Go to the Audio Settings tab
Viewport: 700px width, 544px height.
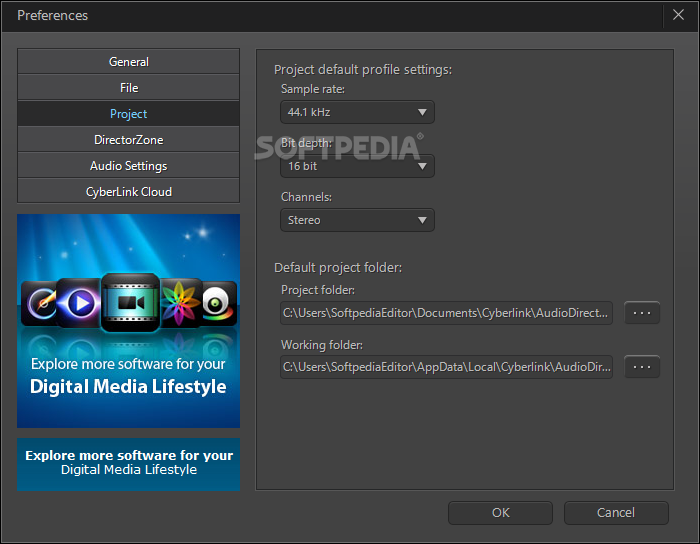pyautogui.click(x=129, y=166)
